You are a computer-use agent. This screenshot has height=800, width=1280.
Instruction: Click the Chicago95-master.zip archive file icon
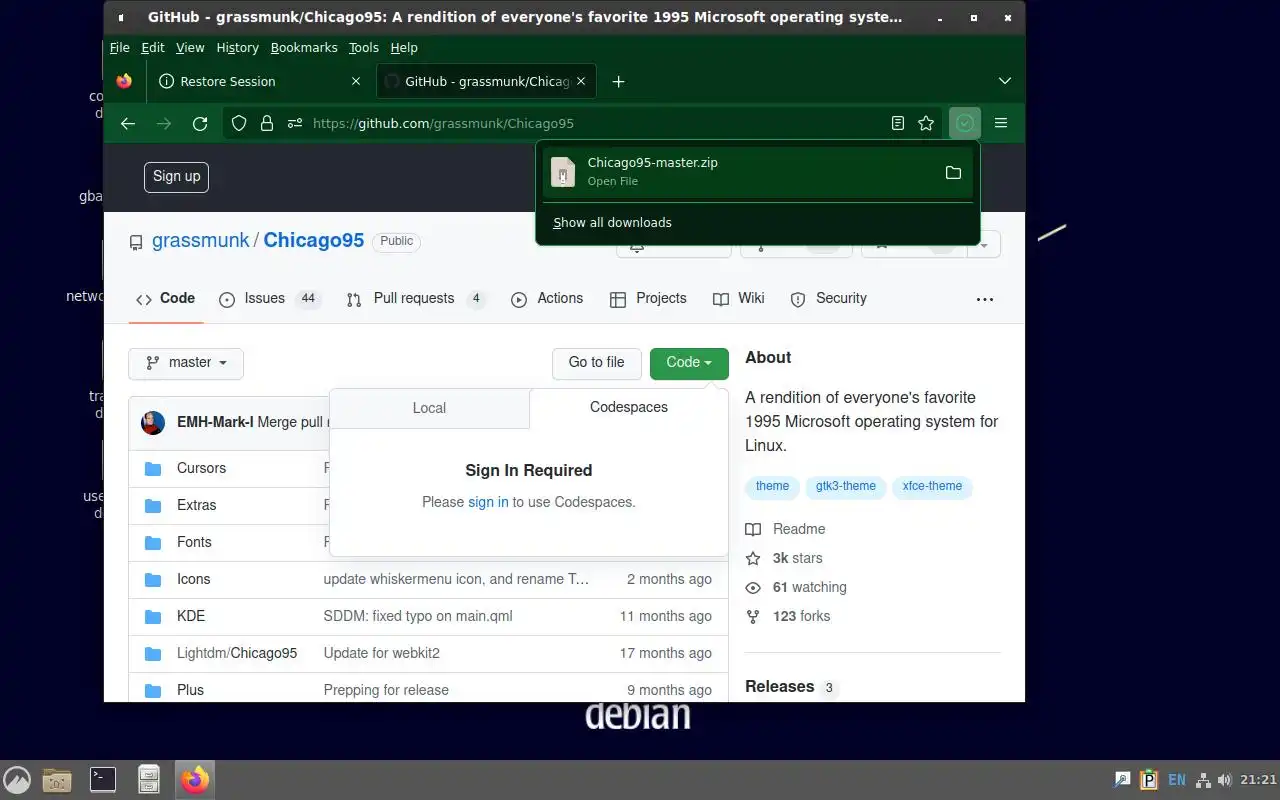(x=563, y=172)
